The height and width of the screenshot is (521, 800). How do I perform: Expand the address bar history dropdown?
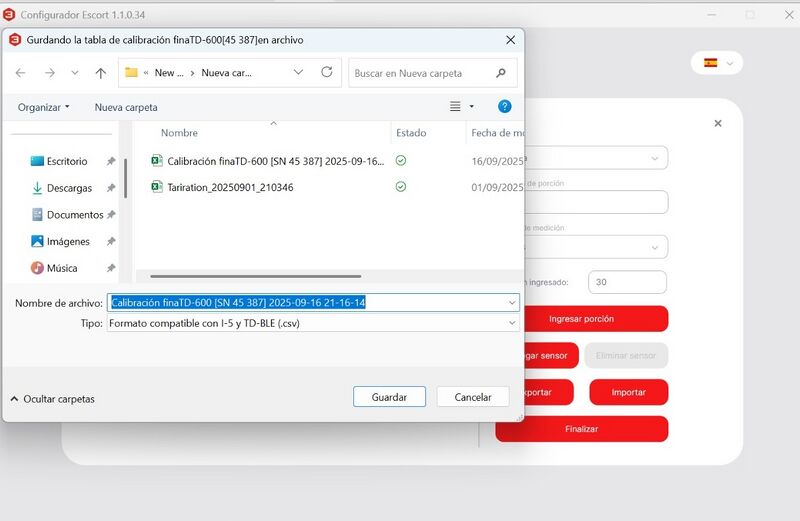tap(298, 72)
